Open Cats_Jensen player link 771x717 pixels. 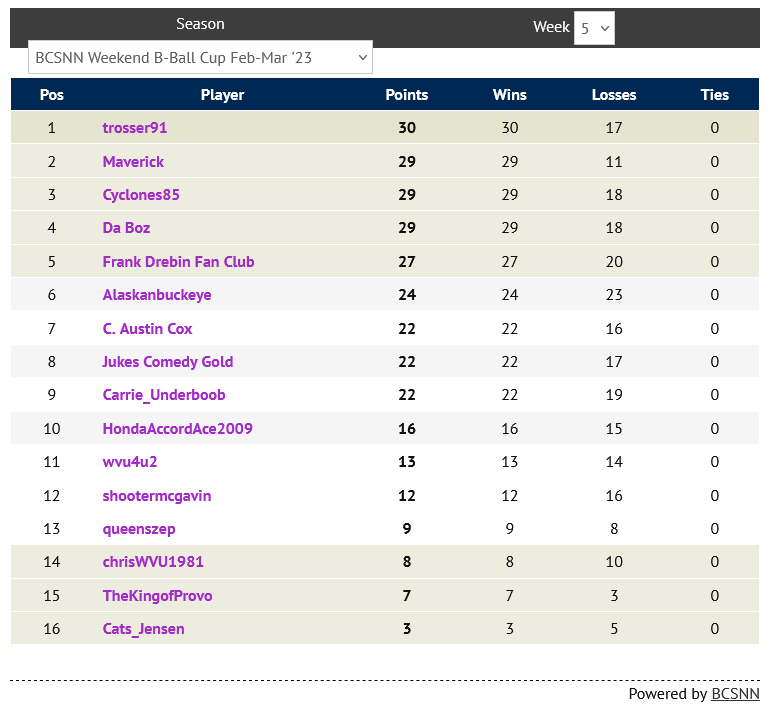(143, 629)
